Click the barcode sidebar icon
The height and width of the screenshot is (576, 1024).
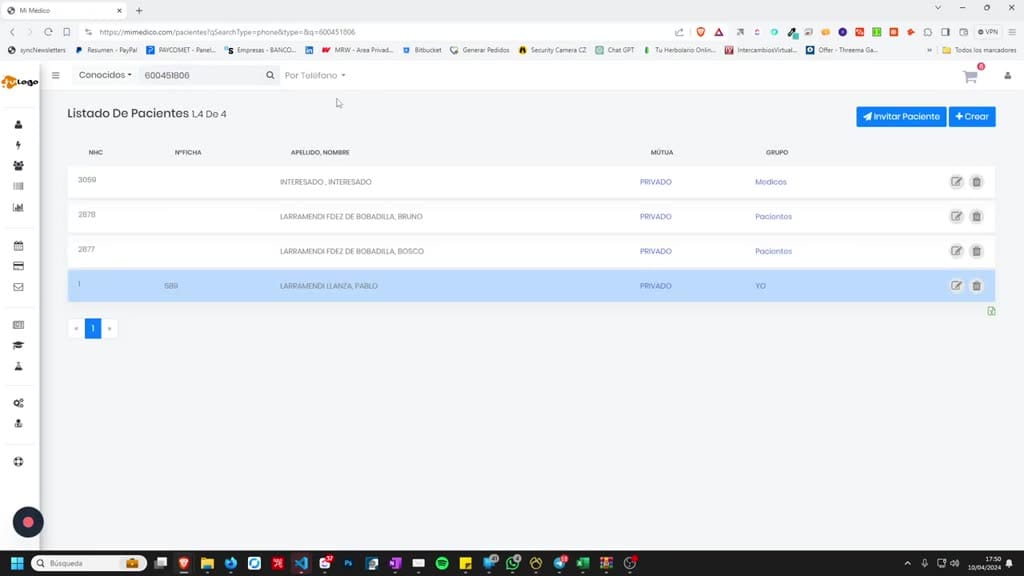coord(18,186)
